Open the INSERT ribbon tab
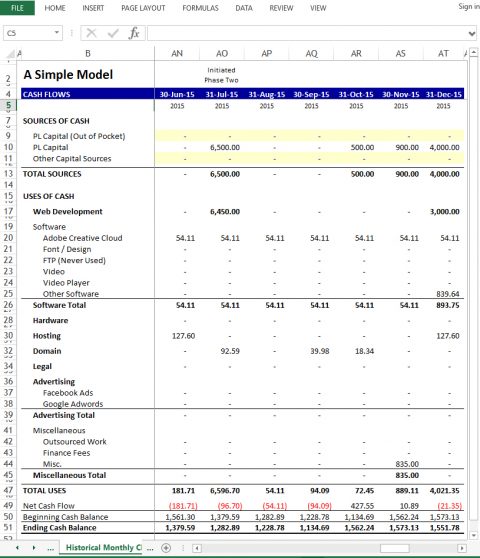480x558 pixels. 93,8
